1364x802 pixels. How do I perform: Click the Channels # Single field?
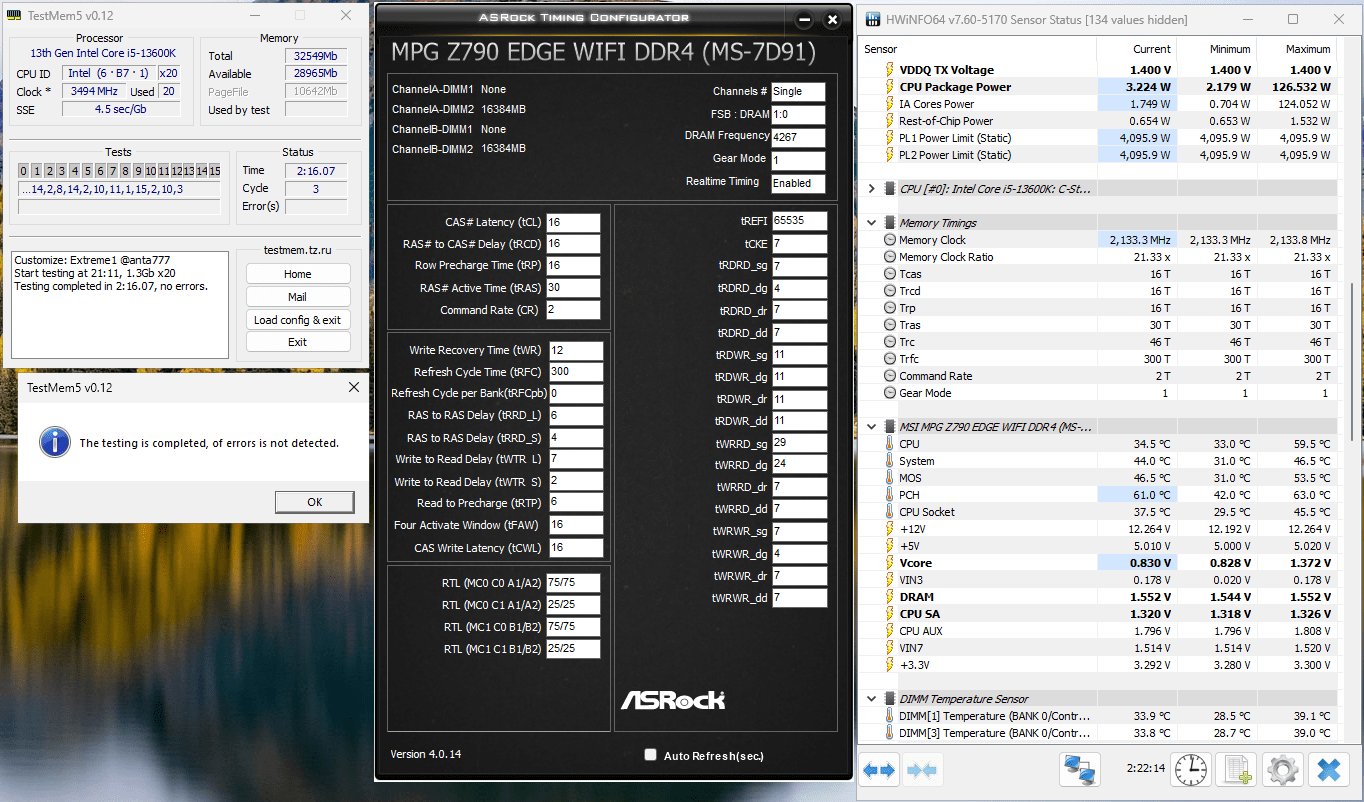click(x=798, y=91)
